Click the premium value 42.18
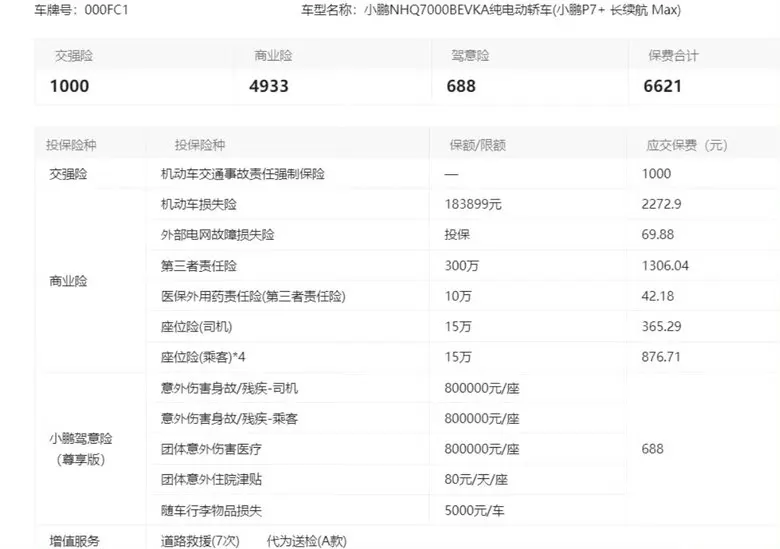 pos(658,296)
